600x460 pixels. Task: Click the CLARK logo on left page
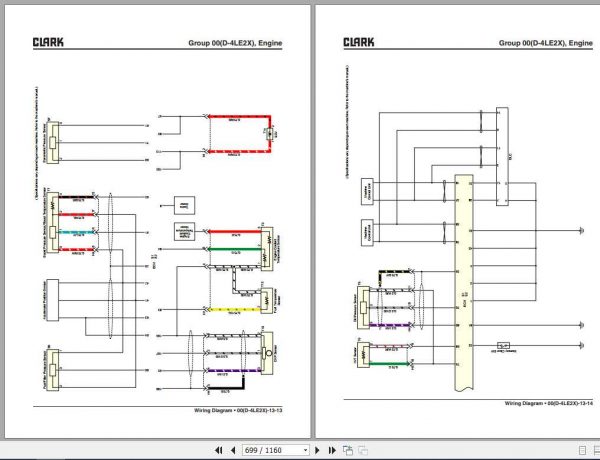tap(48, 42)
